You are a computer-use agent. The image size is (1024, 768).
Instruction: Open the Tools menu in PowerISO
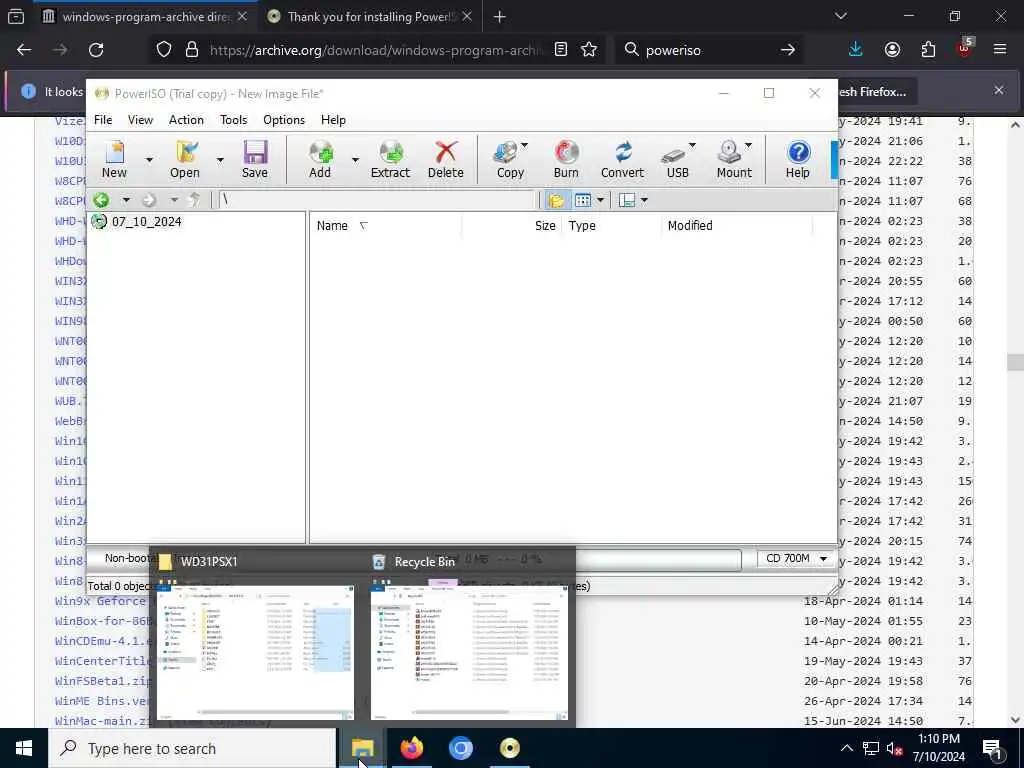(x=233, y=120)
